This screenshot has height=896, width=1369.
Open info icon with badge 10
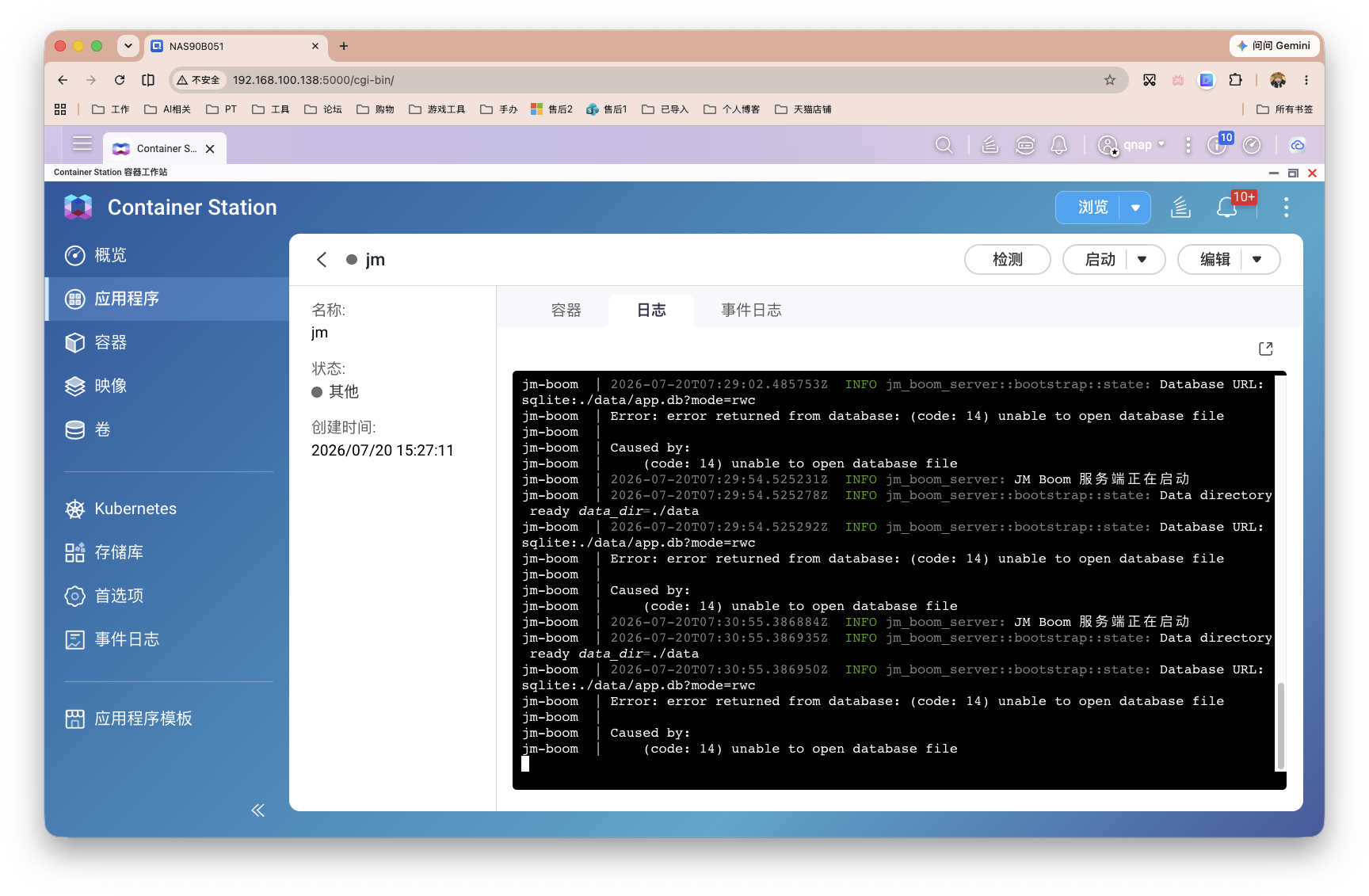click(x=1218, y=145)
